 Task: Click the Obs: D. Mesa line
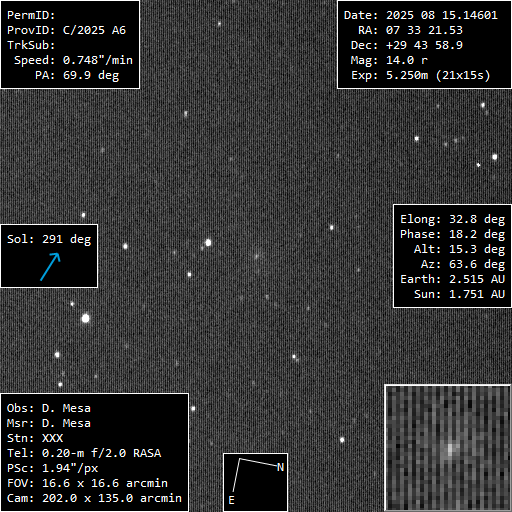point(49,408)
